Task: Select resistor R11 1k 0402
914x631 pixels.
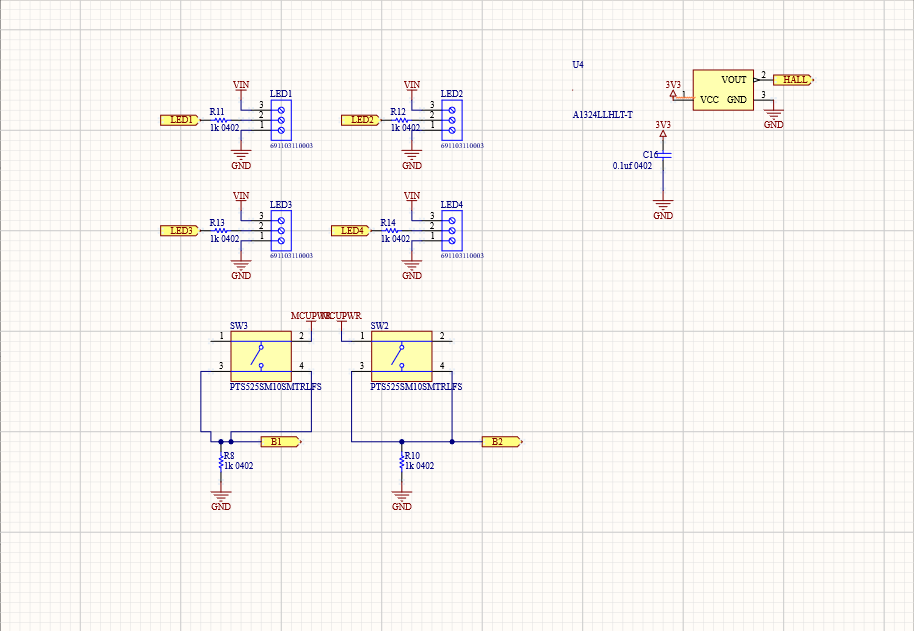Action: [219, 120]
